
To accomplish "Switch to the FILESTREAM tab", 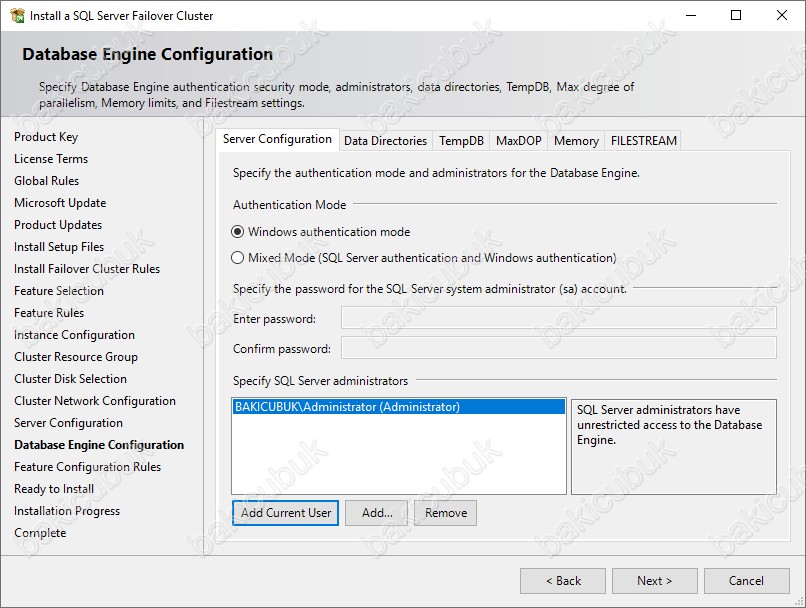I will (x=644, y=141).
